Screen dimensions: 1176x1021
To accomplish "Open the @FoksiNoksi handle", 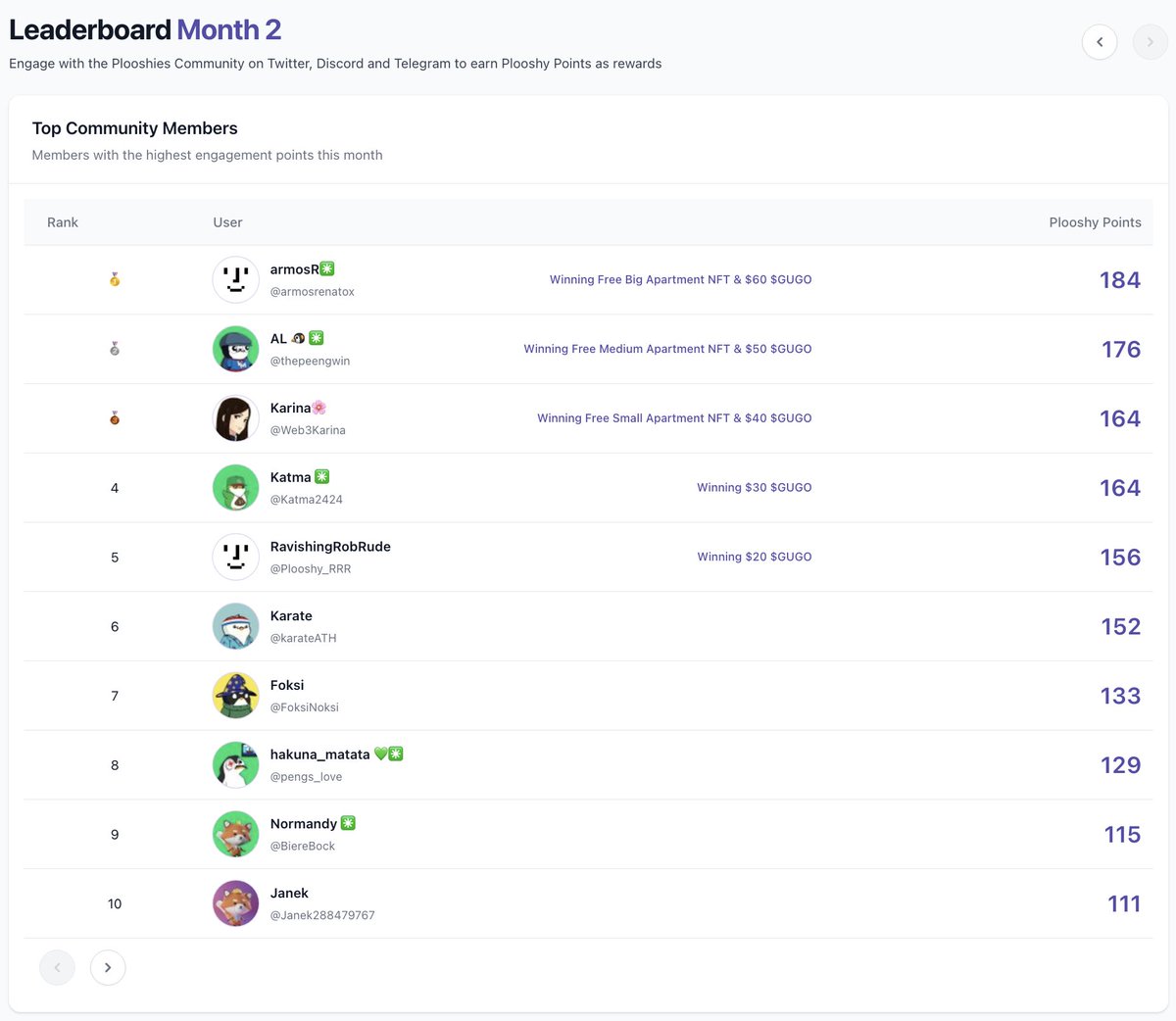I will (305, 707).
